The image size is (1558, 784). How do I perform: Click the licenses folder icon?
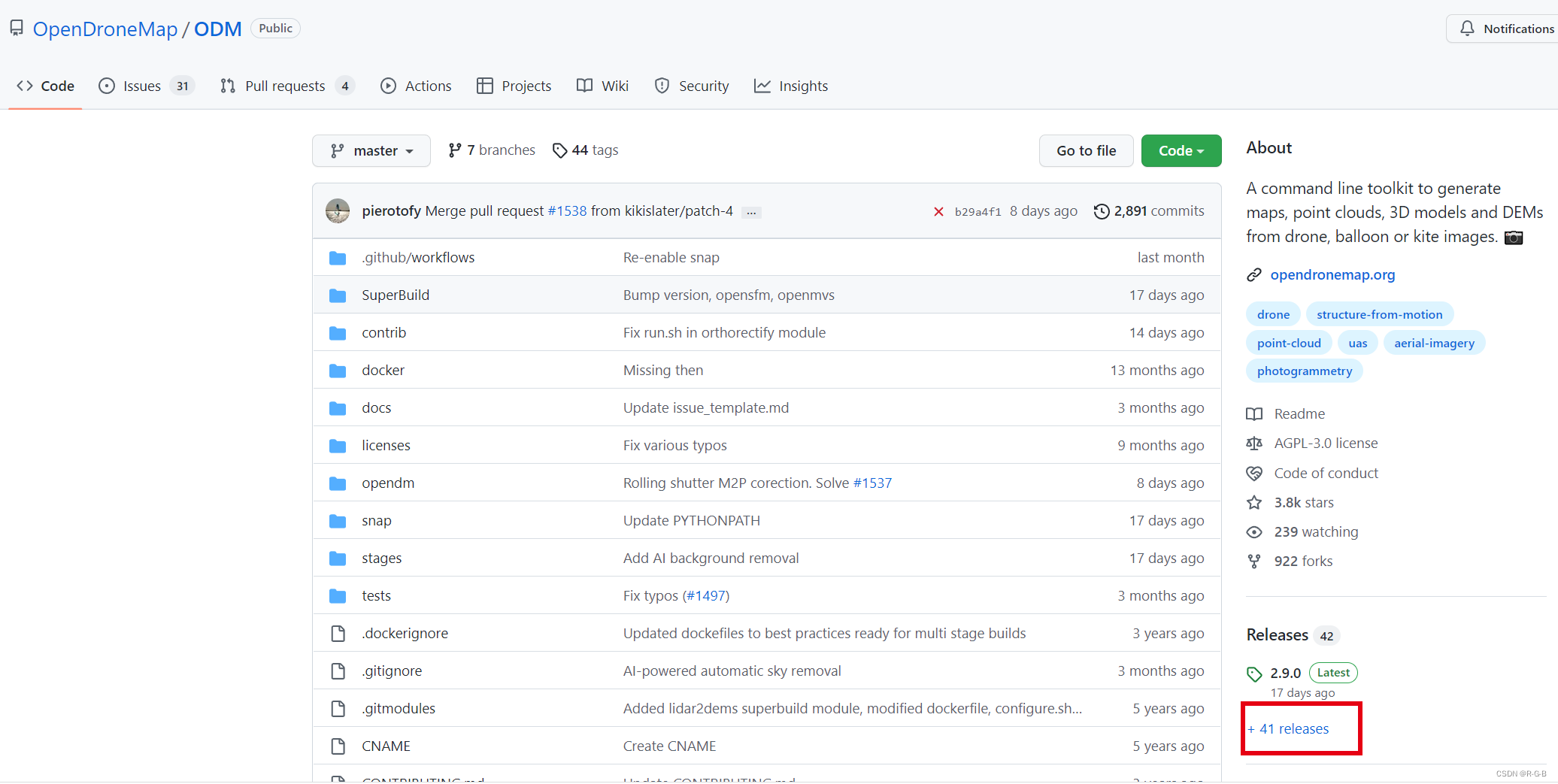coord(338,446)
